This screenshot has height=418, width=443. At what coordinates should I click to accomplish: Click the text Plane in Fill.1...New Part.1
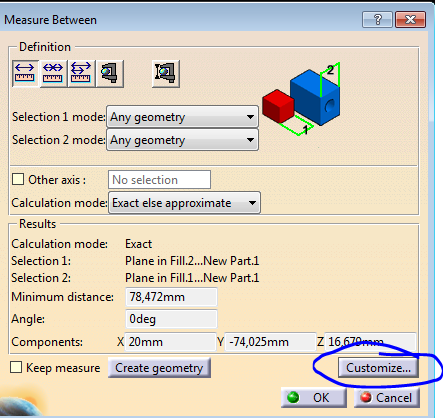[x=192, y=278]
